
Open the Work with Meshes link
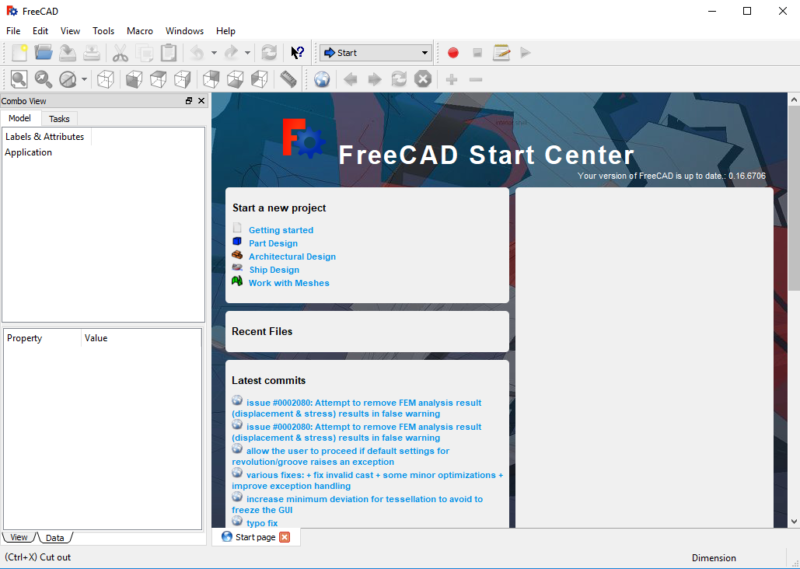click(x=289, y=283)
